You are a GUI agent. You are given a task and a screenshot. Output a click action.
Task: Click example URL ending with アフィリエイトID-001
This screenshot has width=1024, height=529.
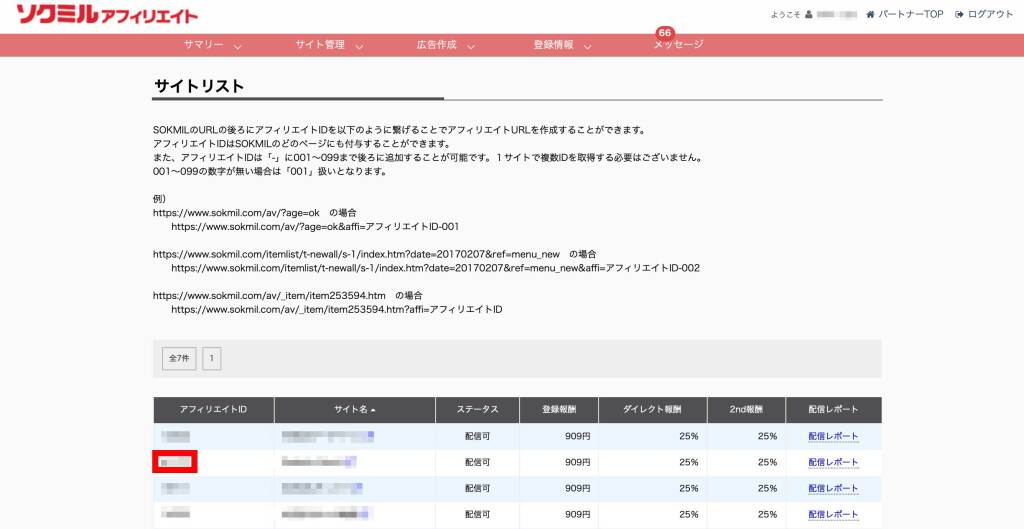pos(315,227)
